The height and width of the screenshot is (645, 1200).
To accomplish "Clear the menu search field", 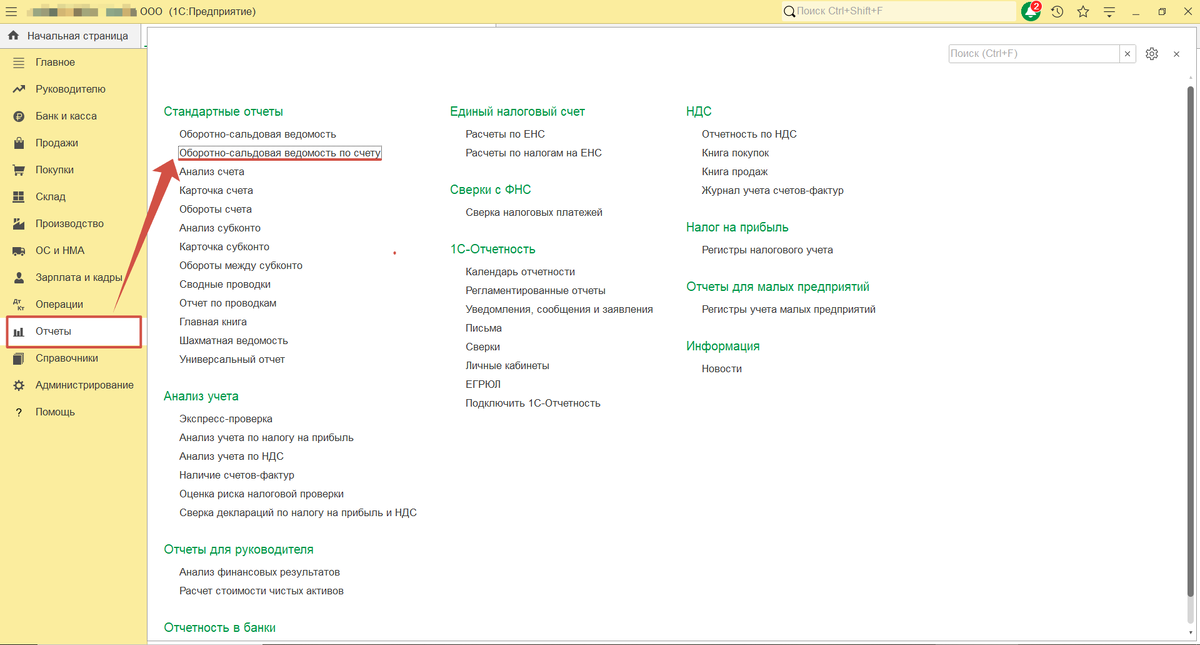I will [x=1128, y=54].
